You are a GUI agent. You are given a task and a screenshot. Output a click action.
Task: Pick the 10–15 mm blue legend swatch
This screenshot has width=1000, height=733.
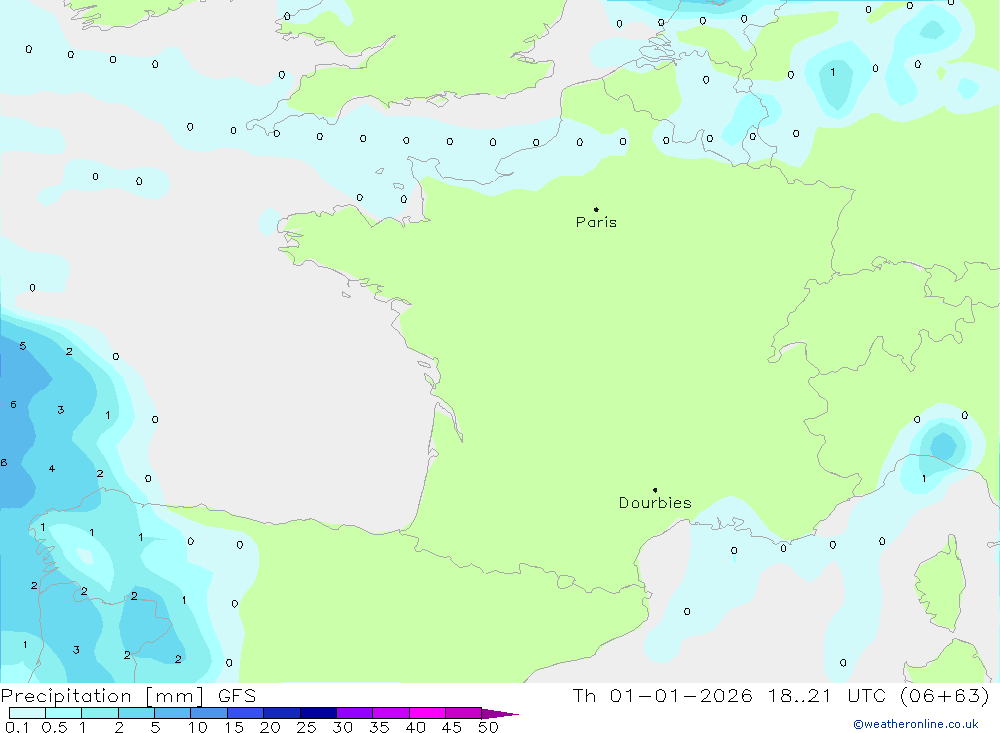click(209, 713)
